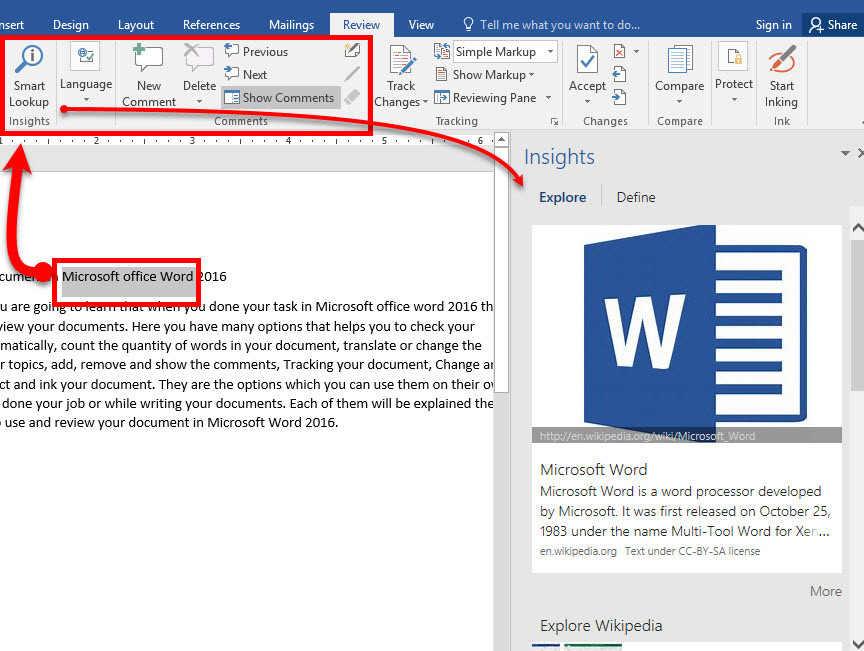This screenshot has width=864, height=651.
Task: Toggle the Reviewing Pane
Action: [485, 98]
